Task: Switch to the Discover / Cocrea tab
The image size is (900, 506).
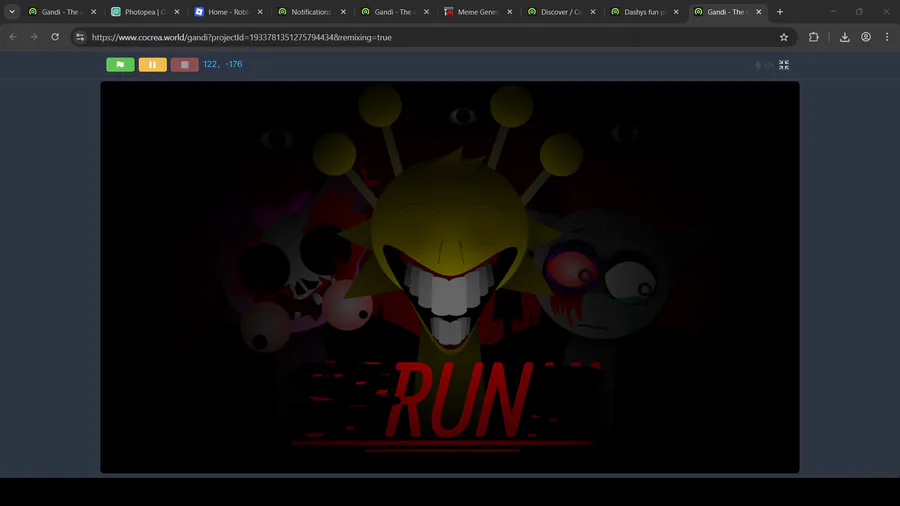Action: point(560,11)
